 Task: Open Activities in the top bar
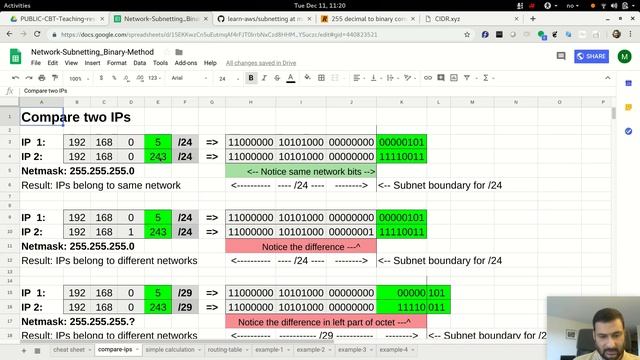coord(17,5)
